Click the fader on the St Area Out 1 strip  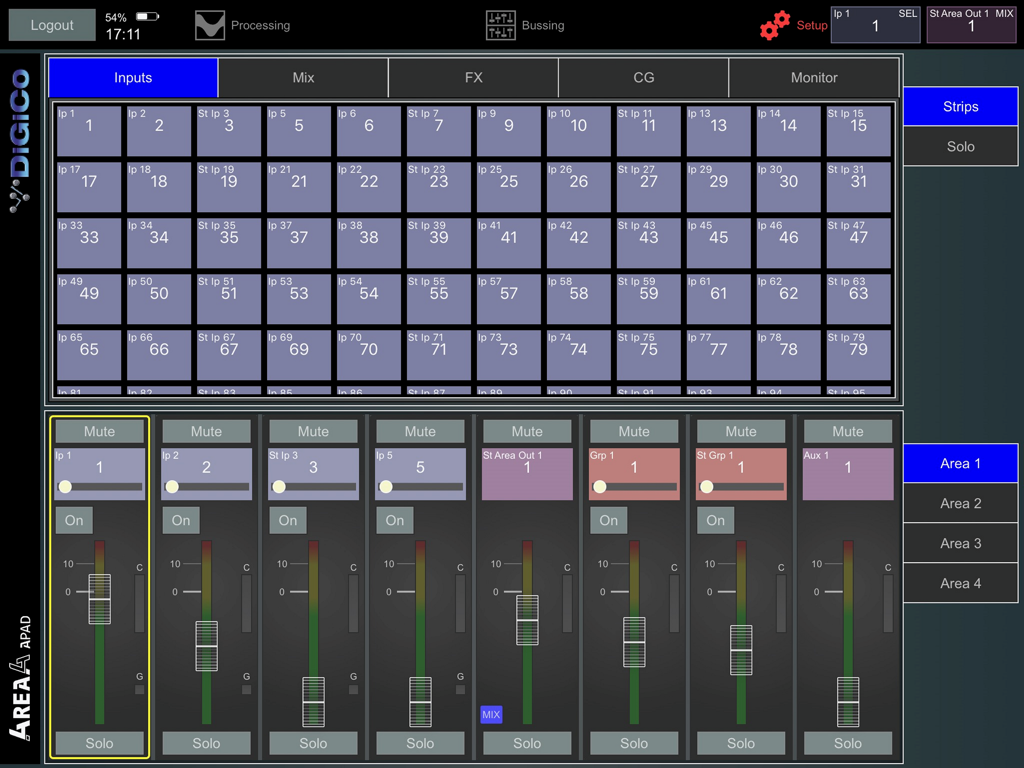(x=528, y=620)
